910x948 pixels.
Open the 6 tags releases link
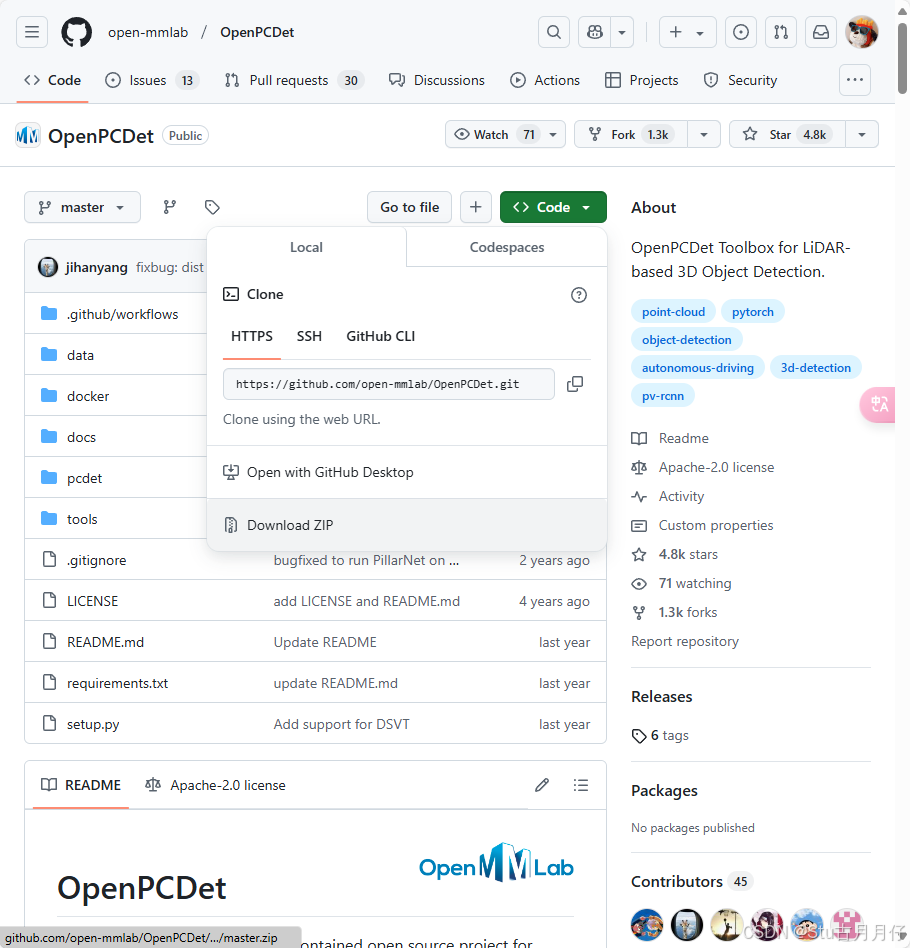[x=660, y=735]
